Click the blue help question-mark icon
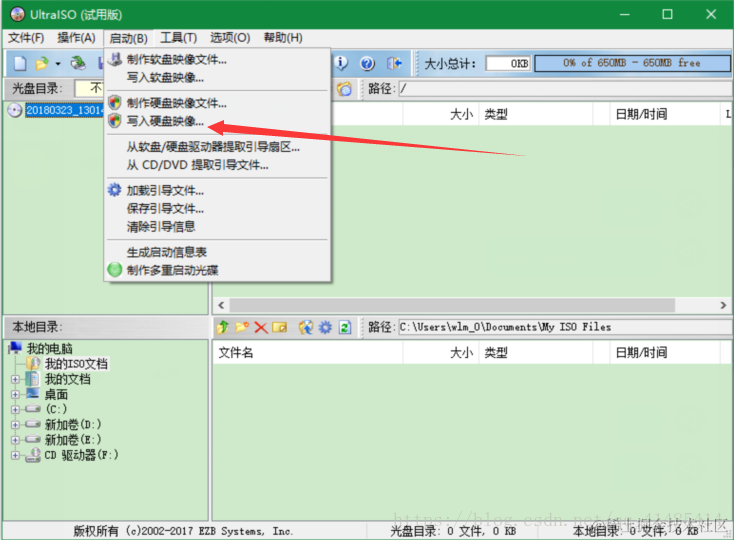 [x=367, y=63]
